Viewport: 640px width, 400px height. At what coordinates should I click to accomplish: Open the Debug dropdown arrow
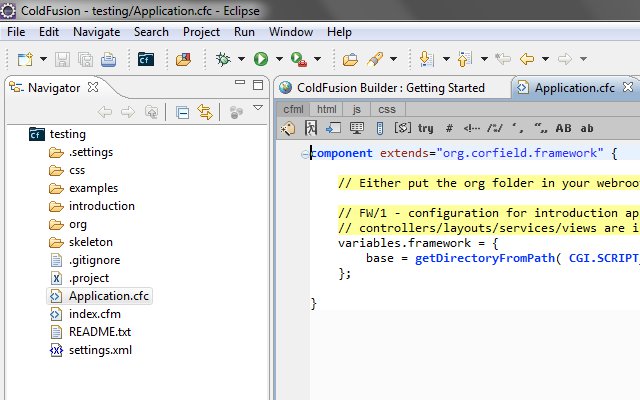tap(242, 59)
